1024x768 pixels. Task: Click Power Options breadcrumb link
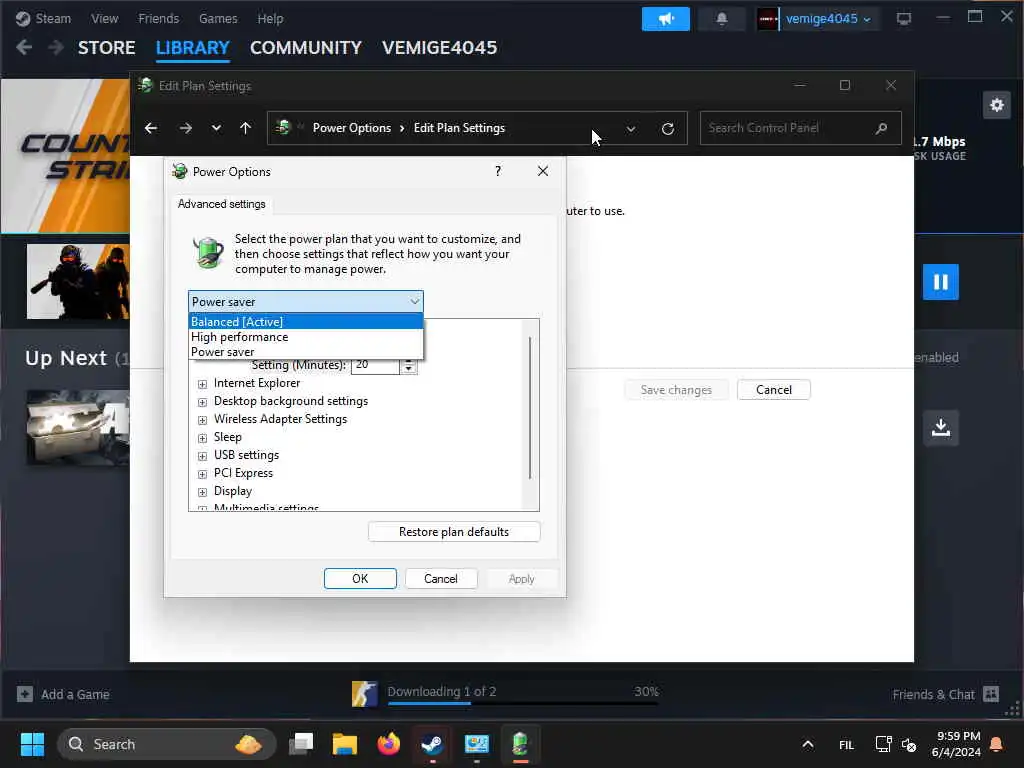click(x=351, y=128)
